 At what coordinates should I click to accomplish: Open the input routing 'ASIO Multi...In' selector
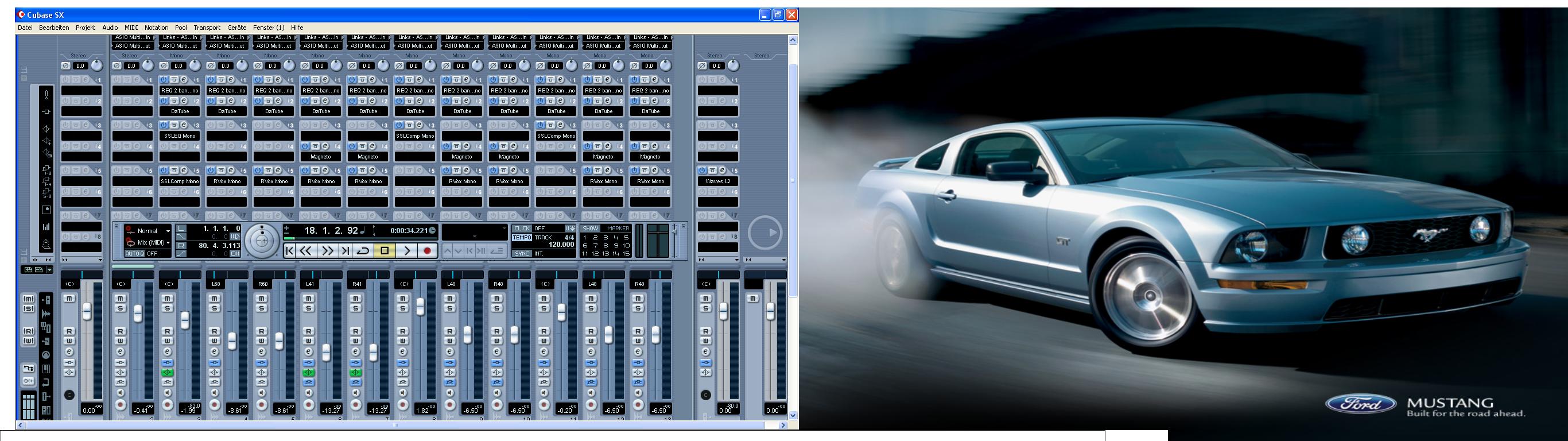pyautogui.click(x=132, y=37)
